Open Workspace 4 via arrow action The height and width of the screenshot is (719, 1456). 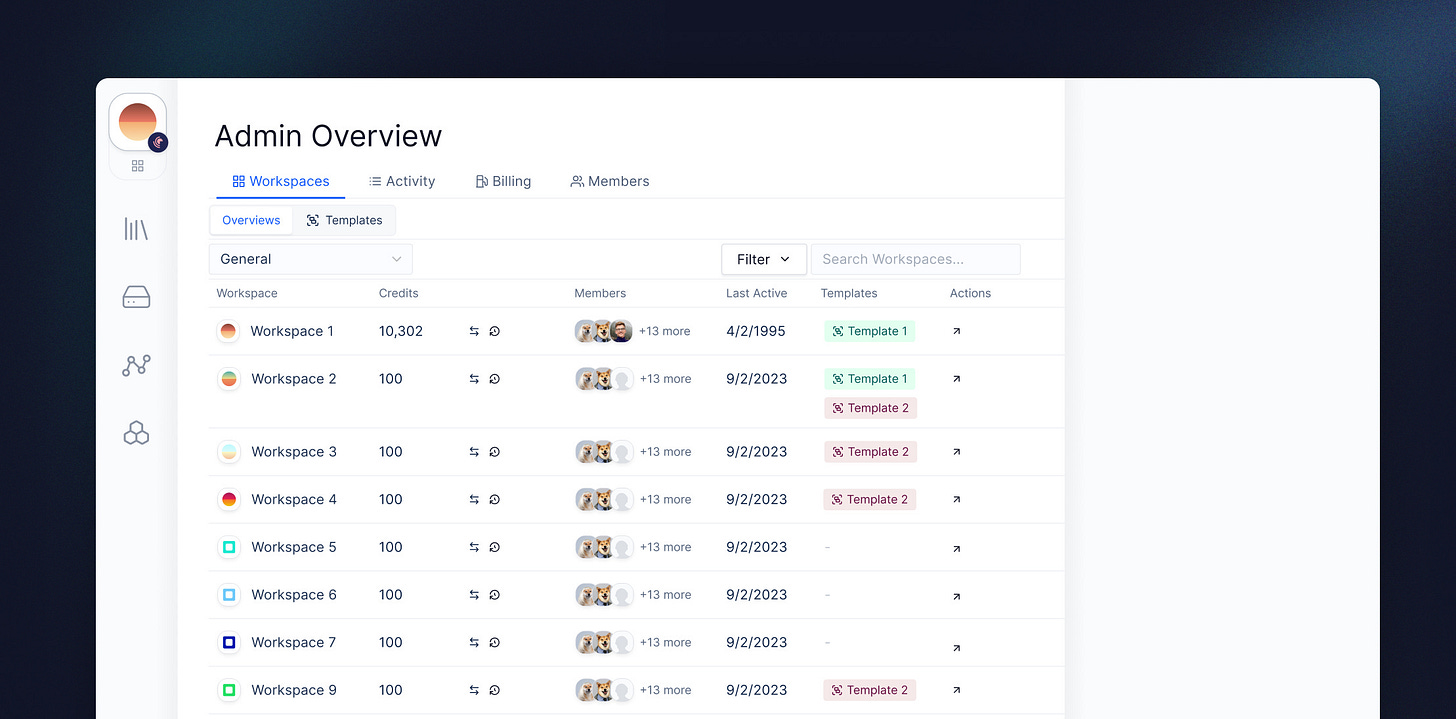coord(956,499)
